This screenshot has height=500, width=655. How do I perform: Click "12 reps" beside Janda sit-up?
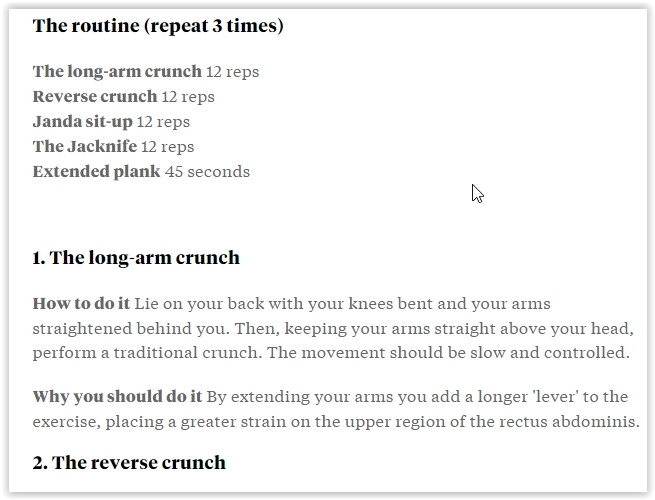pos(163,122)
